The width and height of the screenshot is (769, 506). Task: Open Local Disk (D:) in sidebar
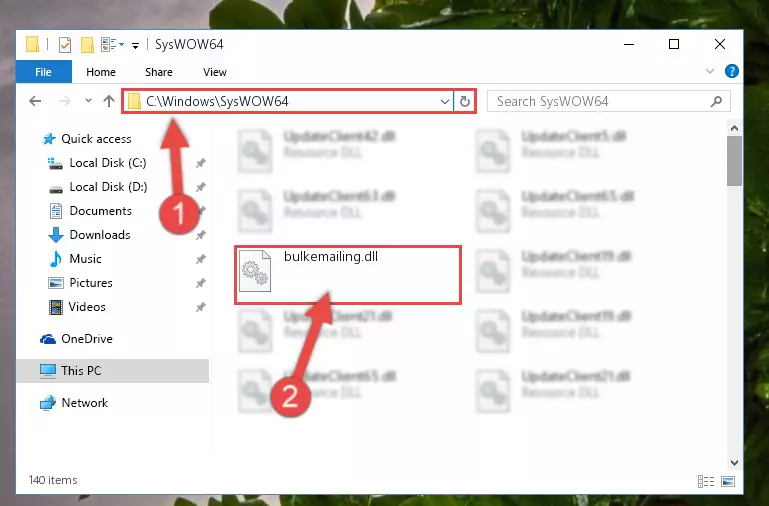[108, 187]
